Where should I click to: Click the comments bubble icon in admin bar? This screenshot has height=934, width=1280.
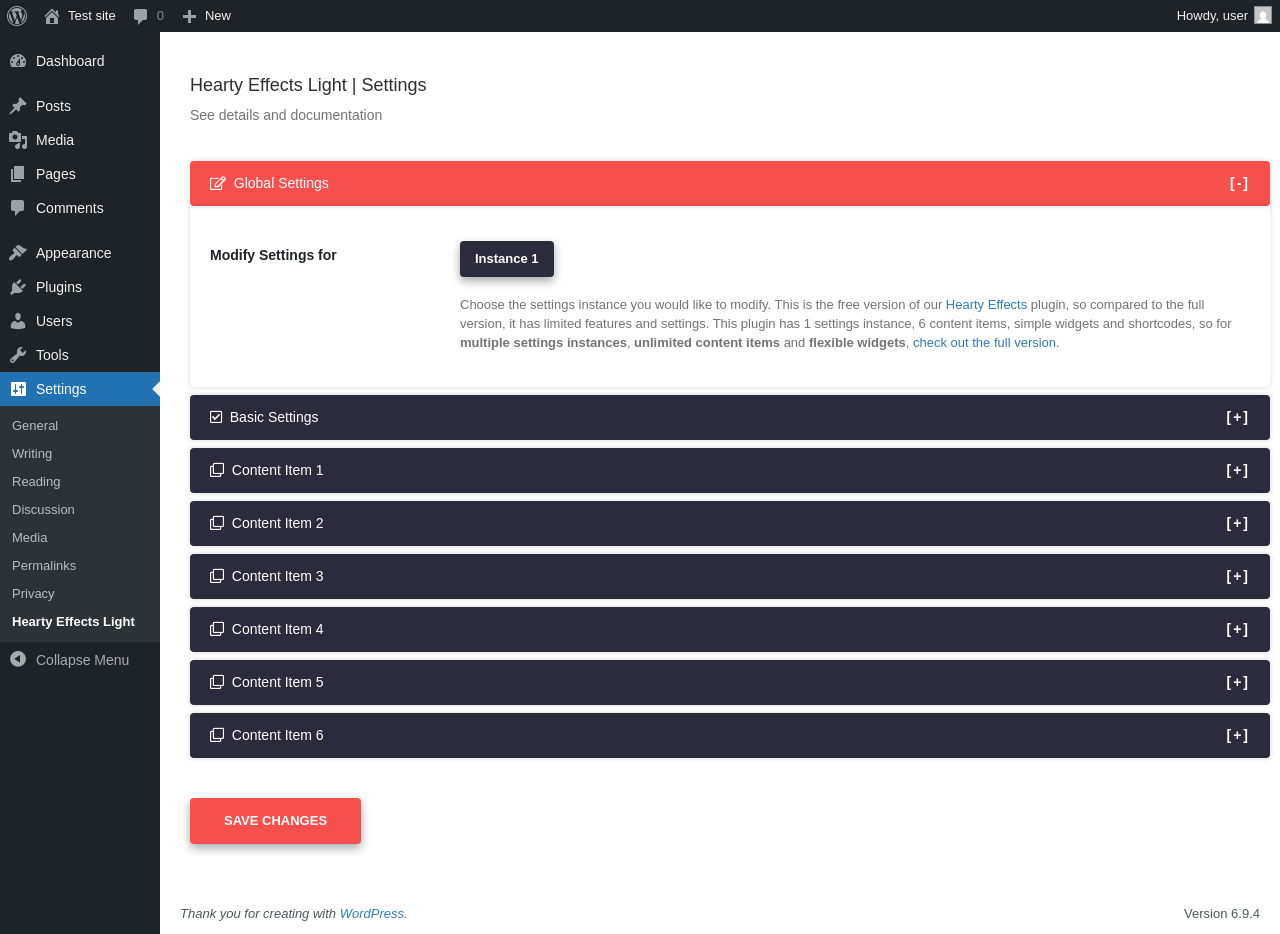(141, 16)
